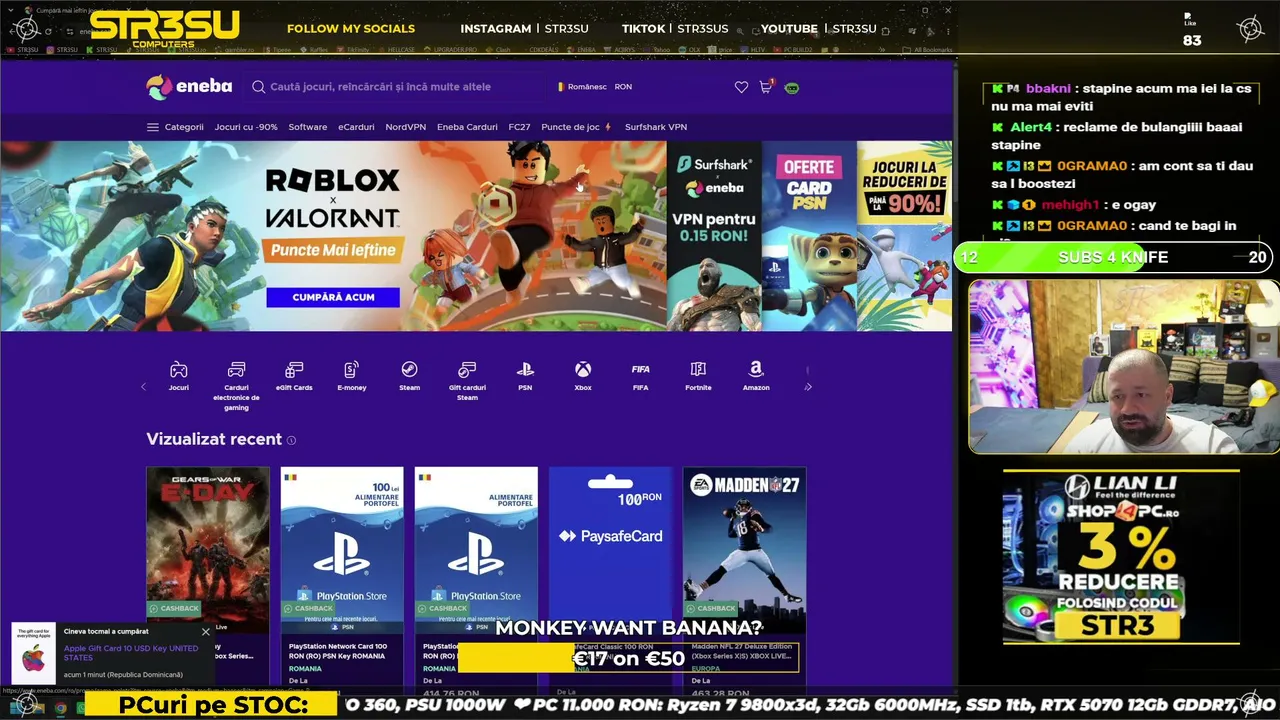Open the Jocuri la reduceri banner

(904, 236)
